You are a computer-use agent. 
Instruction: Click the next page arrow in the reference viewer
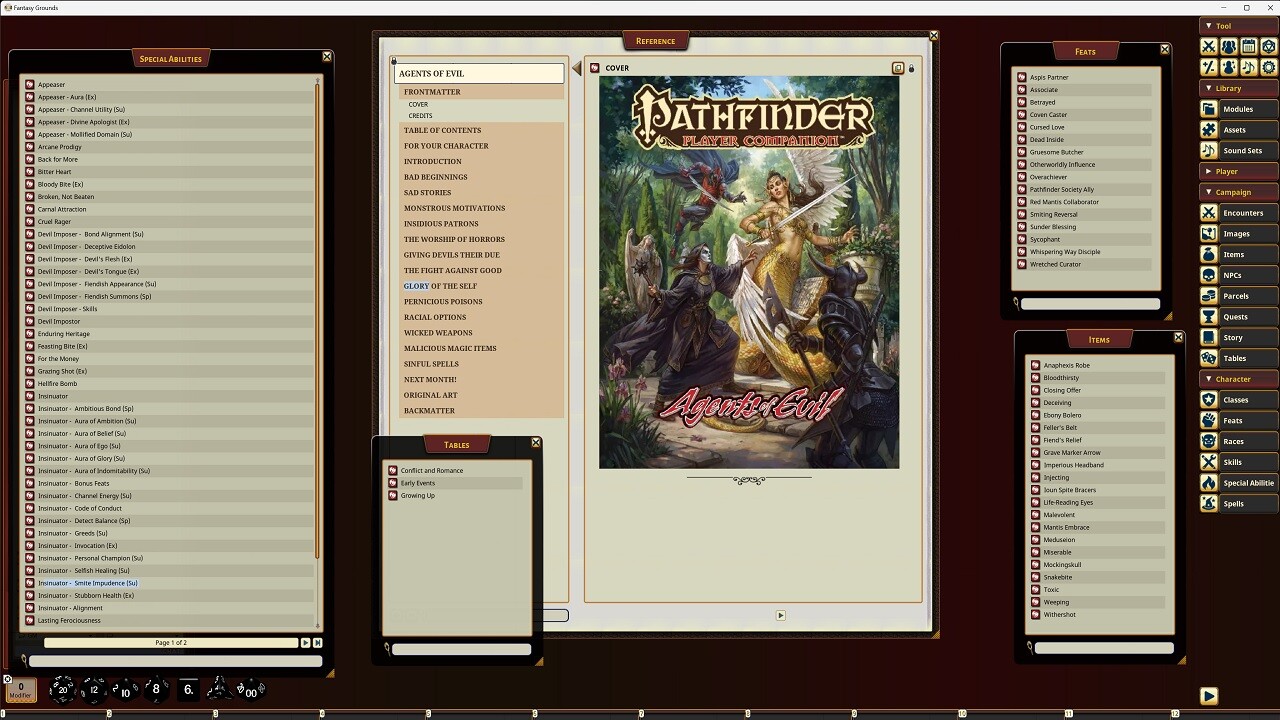click(x=781, y=614)
